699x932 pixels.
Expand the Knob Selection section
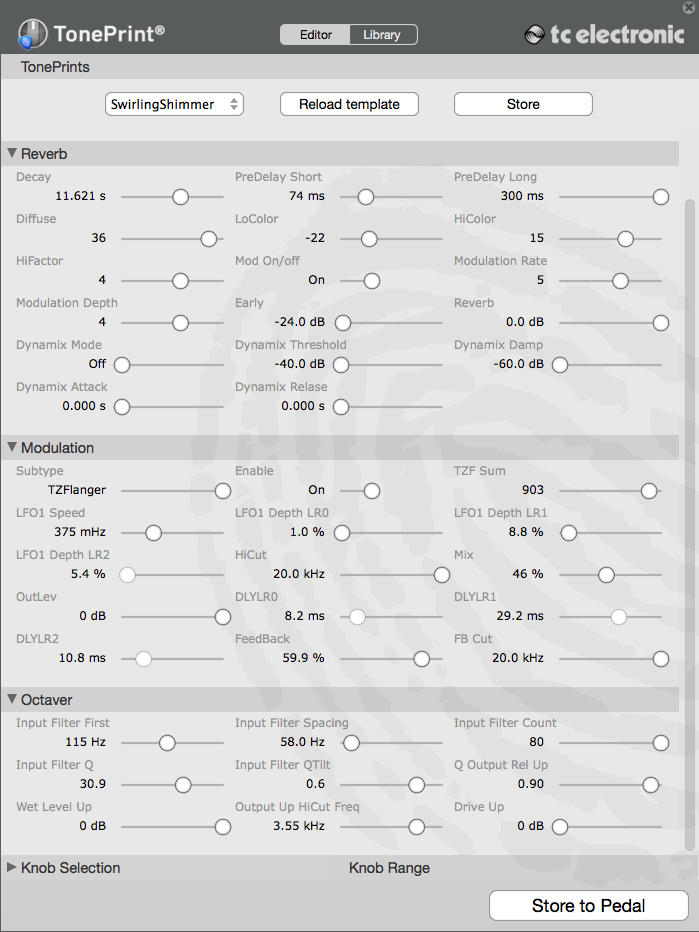pyautogui.click(x=13, y=868)
